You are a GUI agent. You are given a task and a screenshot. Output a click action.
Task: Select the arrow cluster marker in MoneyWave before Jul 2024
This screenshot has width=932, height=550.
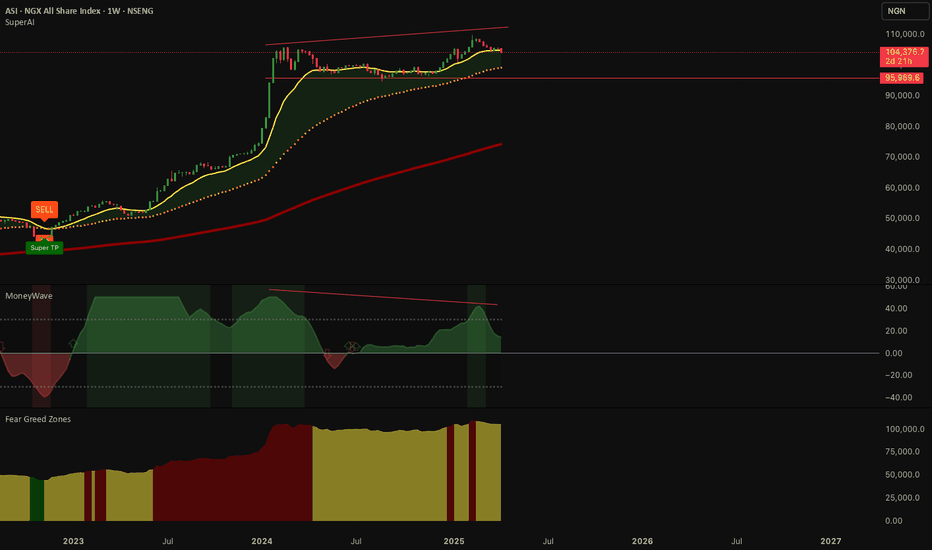(352, 346)
